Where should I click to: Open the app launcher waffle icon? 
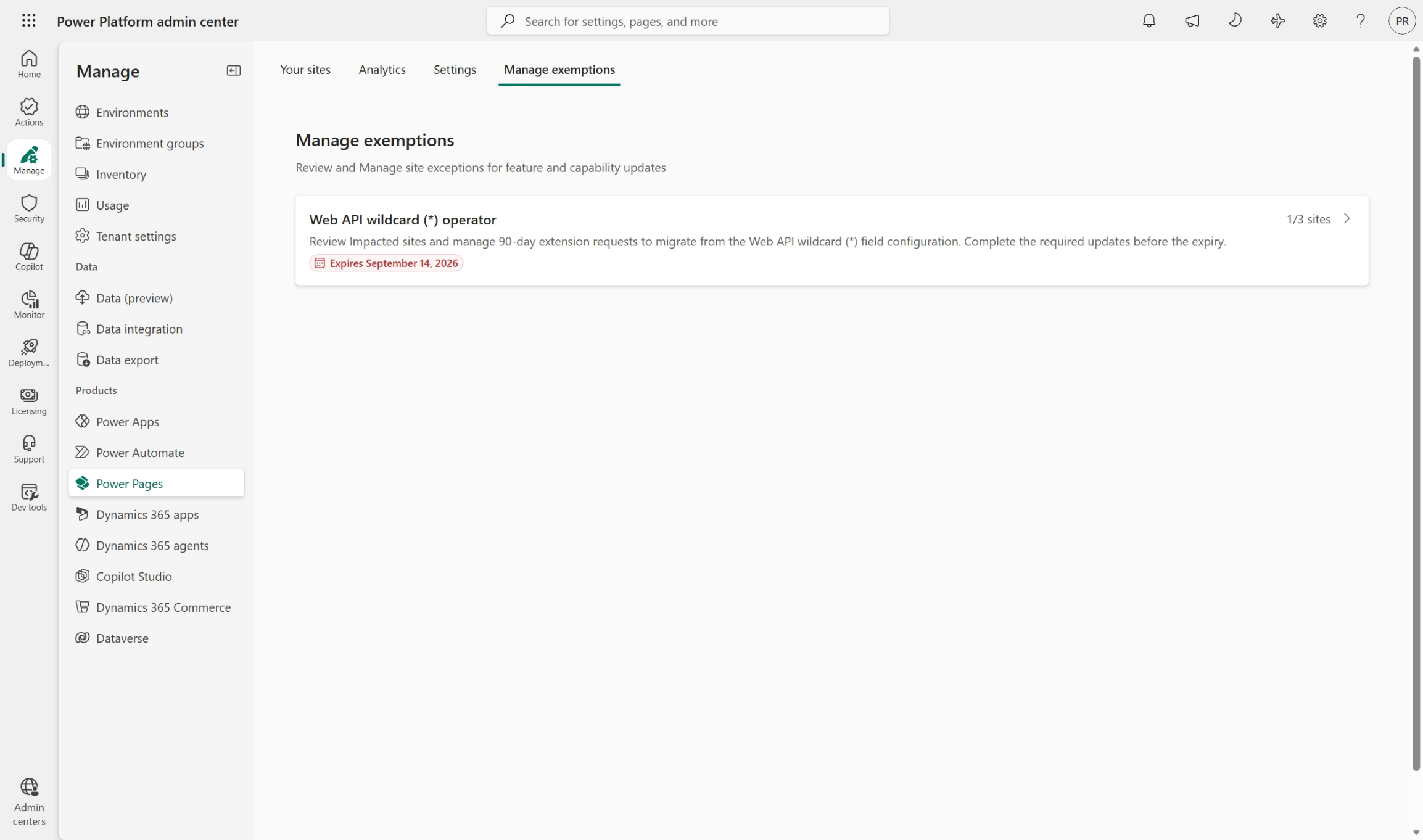[28, 21]
